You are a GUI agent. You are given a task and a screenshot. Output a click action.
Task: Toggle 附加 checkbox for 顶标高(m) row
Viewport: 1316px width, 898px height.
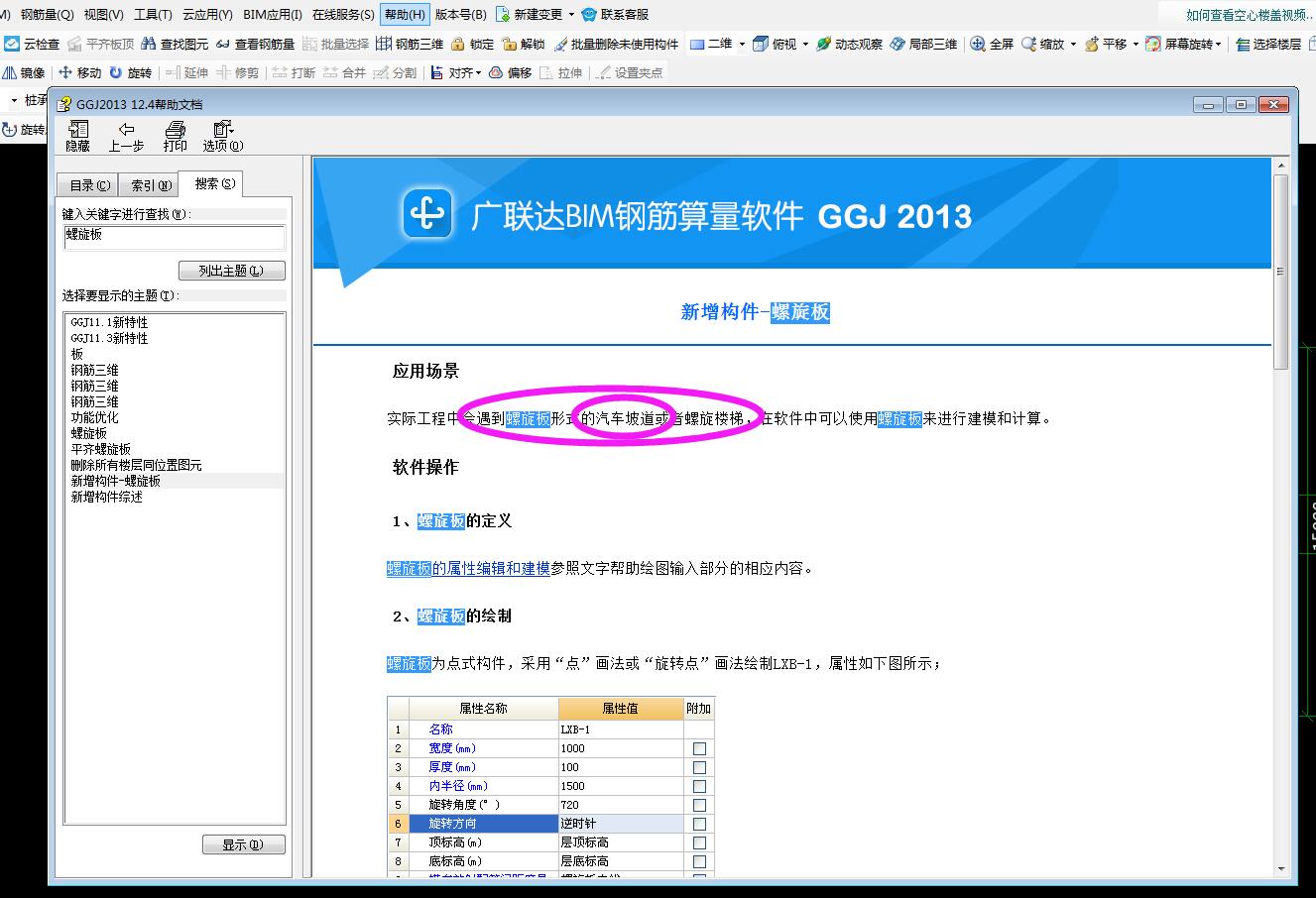click(699, 842)
